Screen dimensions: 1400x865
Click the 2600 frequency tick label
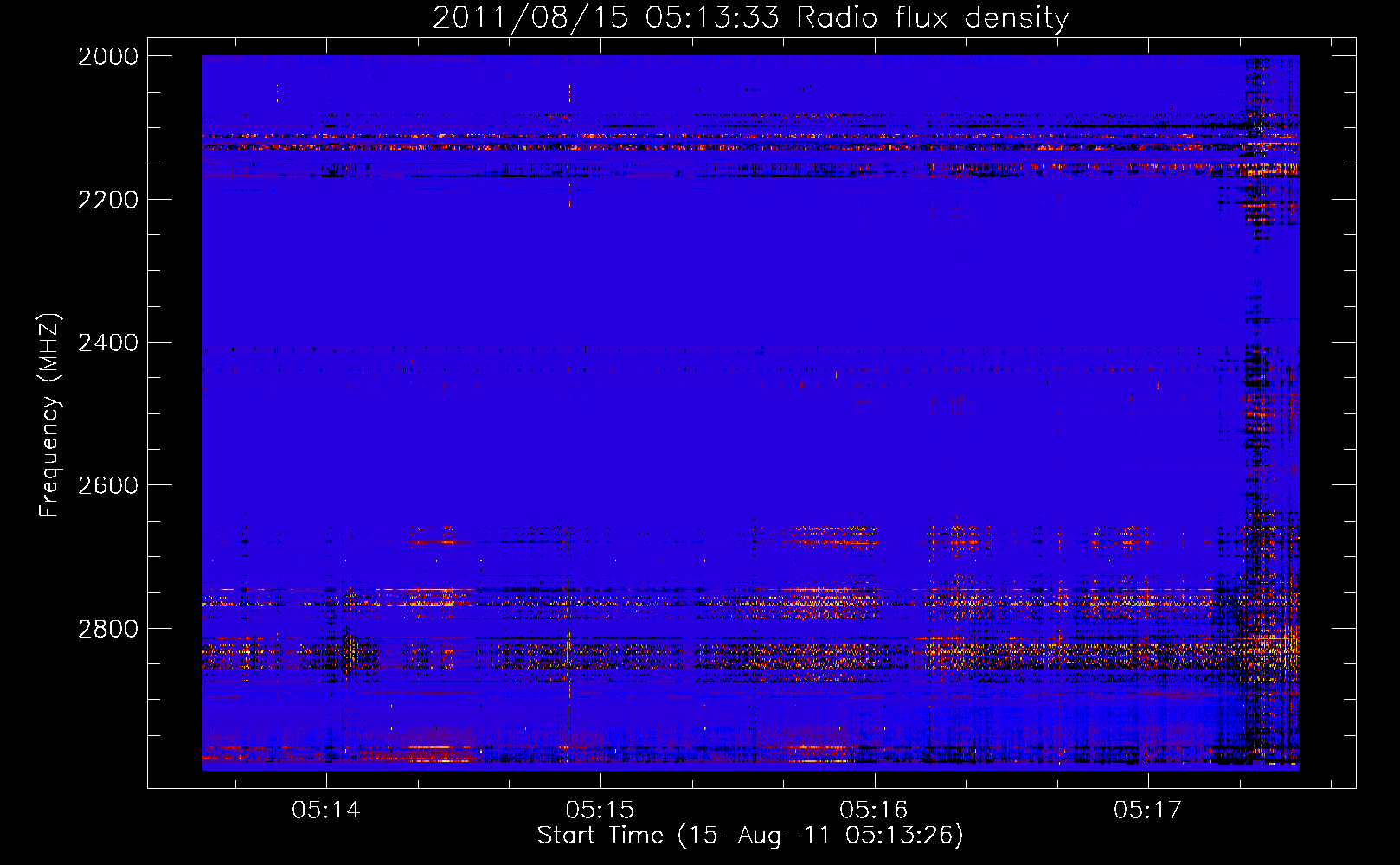coord(108,485)
